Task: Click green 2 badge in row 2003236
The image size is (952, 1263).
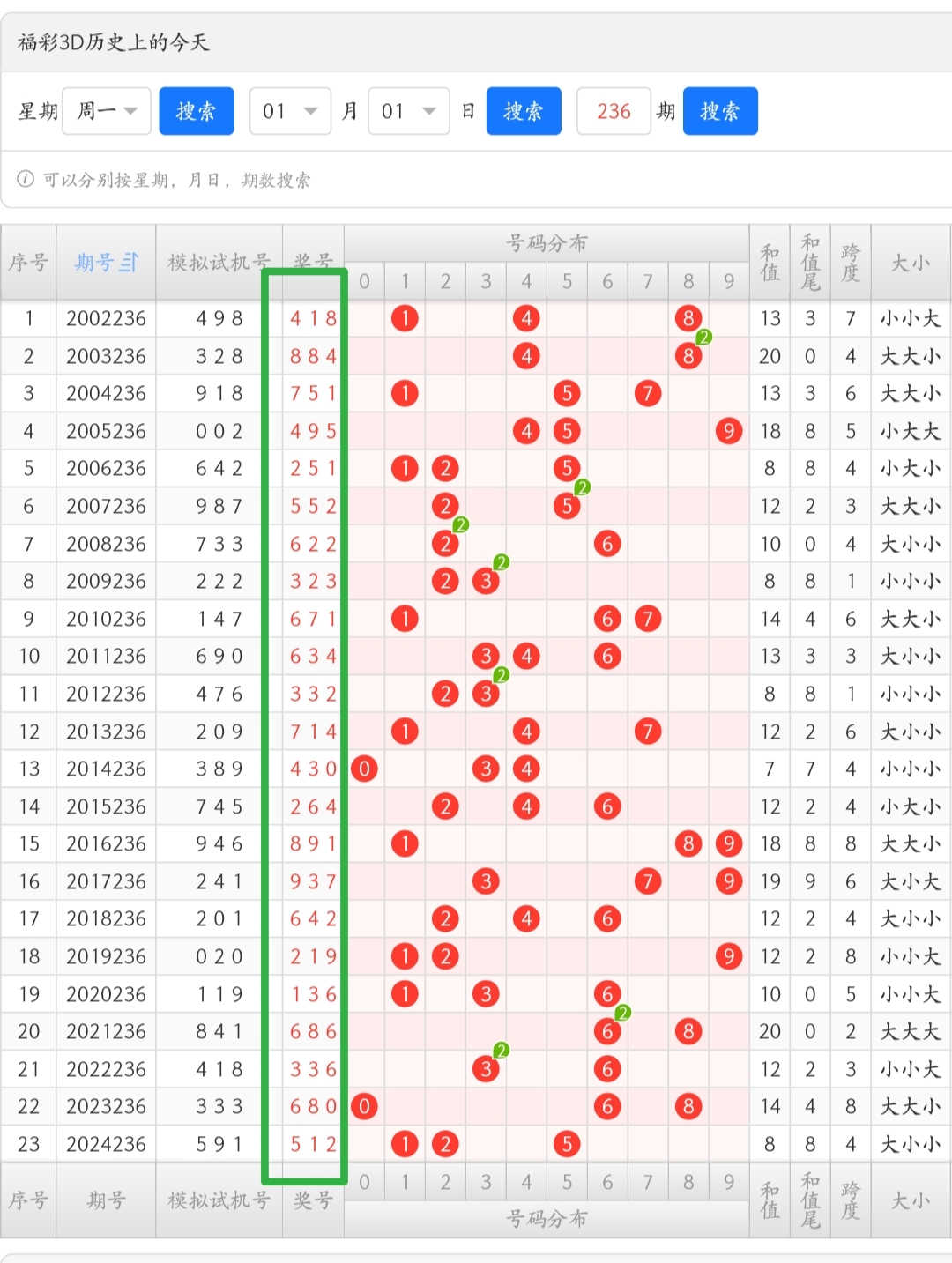Action: coord(703,337)
